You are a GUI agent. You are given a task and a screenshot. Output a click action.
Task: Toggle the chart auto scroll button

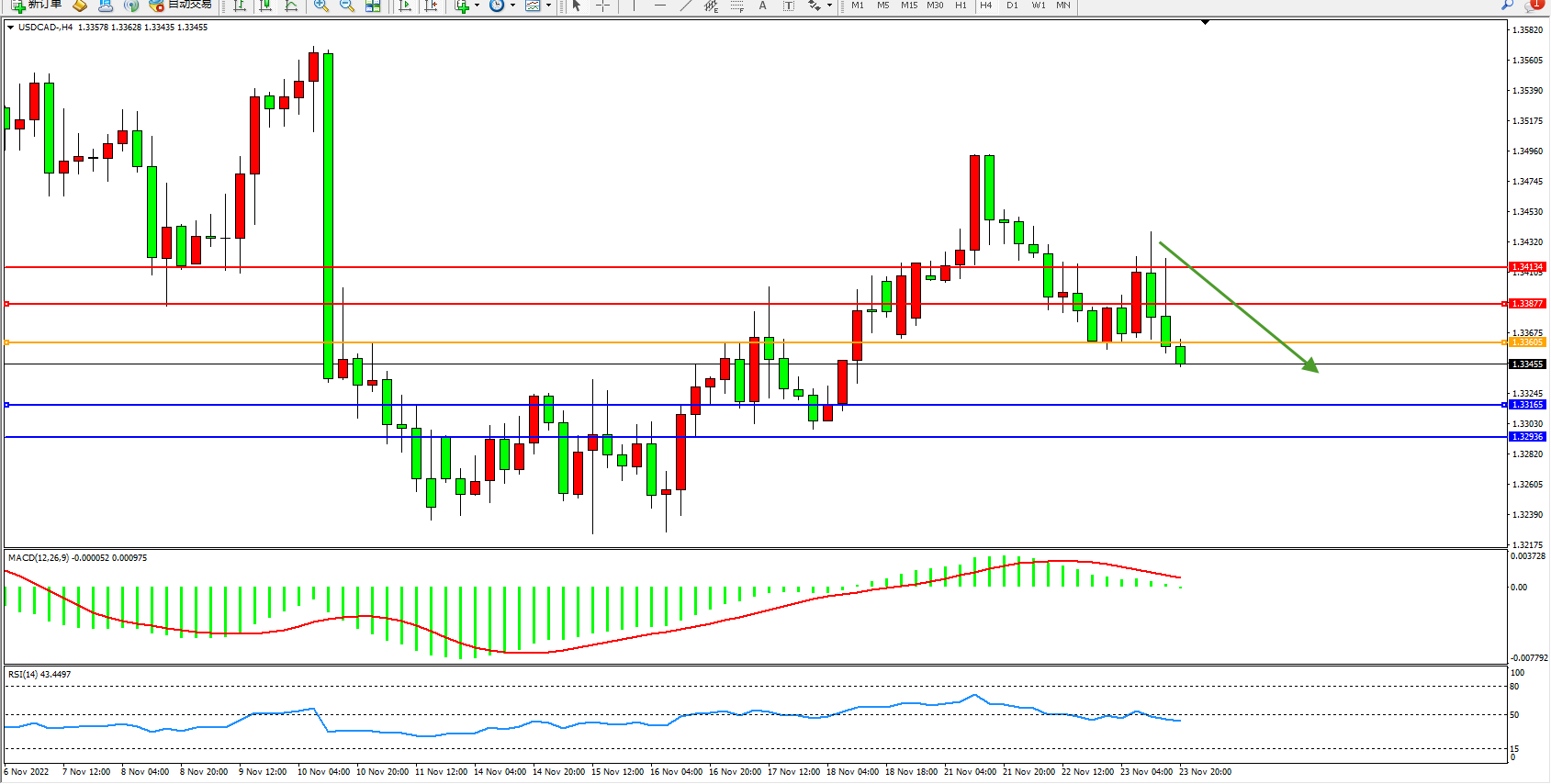(405, 6)
